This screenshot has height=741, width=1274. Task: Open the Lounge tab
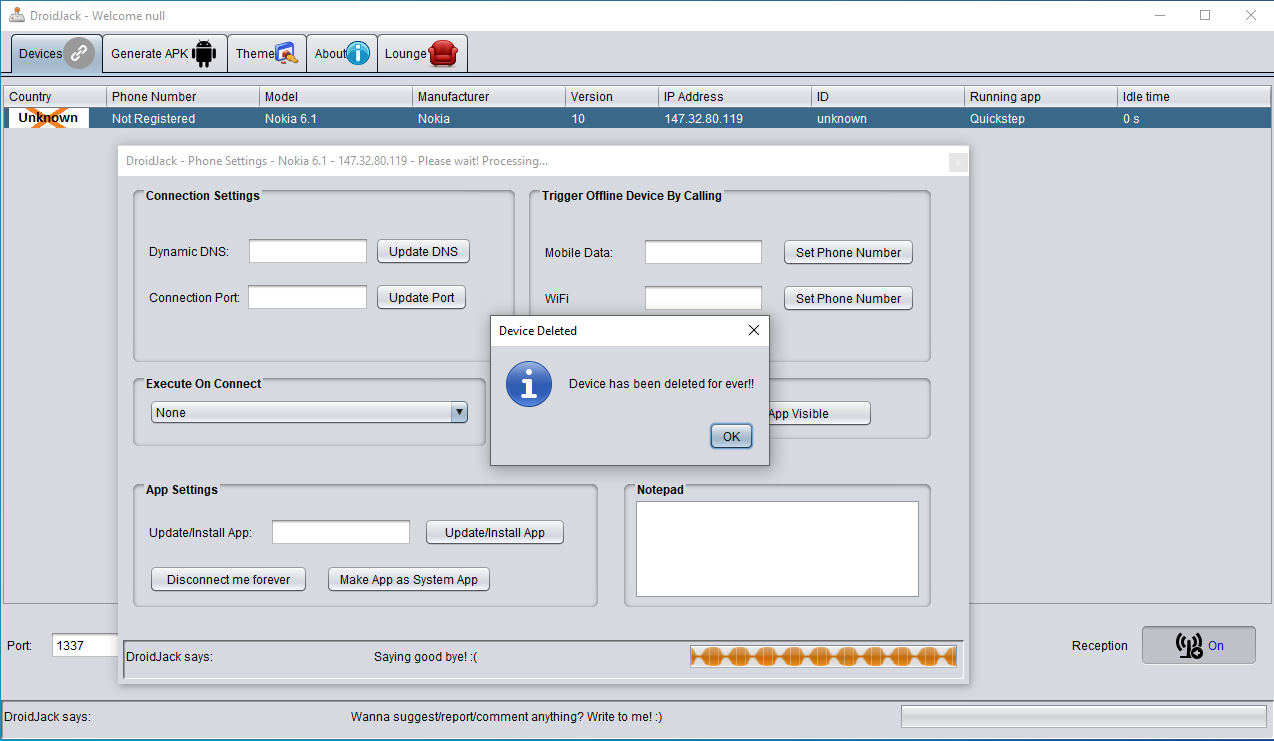click(422, 54)
